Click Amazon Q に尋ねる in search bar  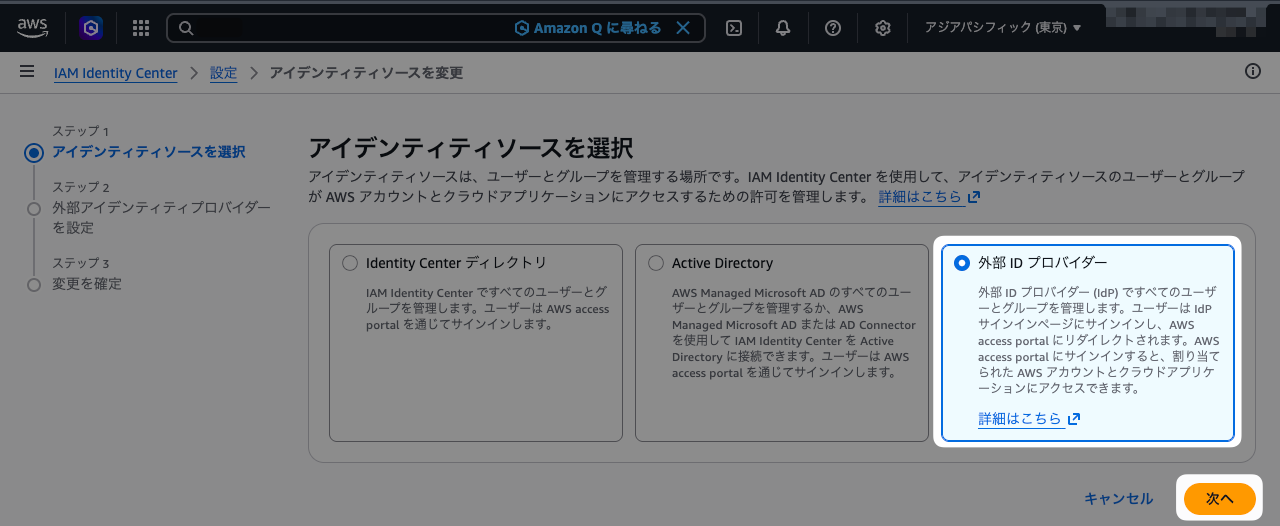pyautogui.click(x=588, y=28)
